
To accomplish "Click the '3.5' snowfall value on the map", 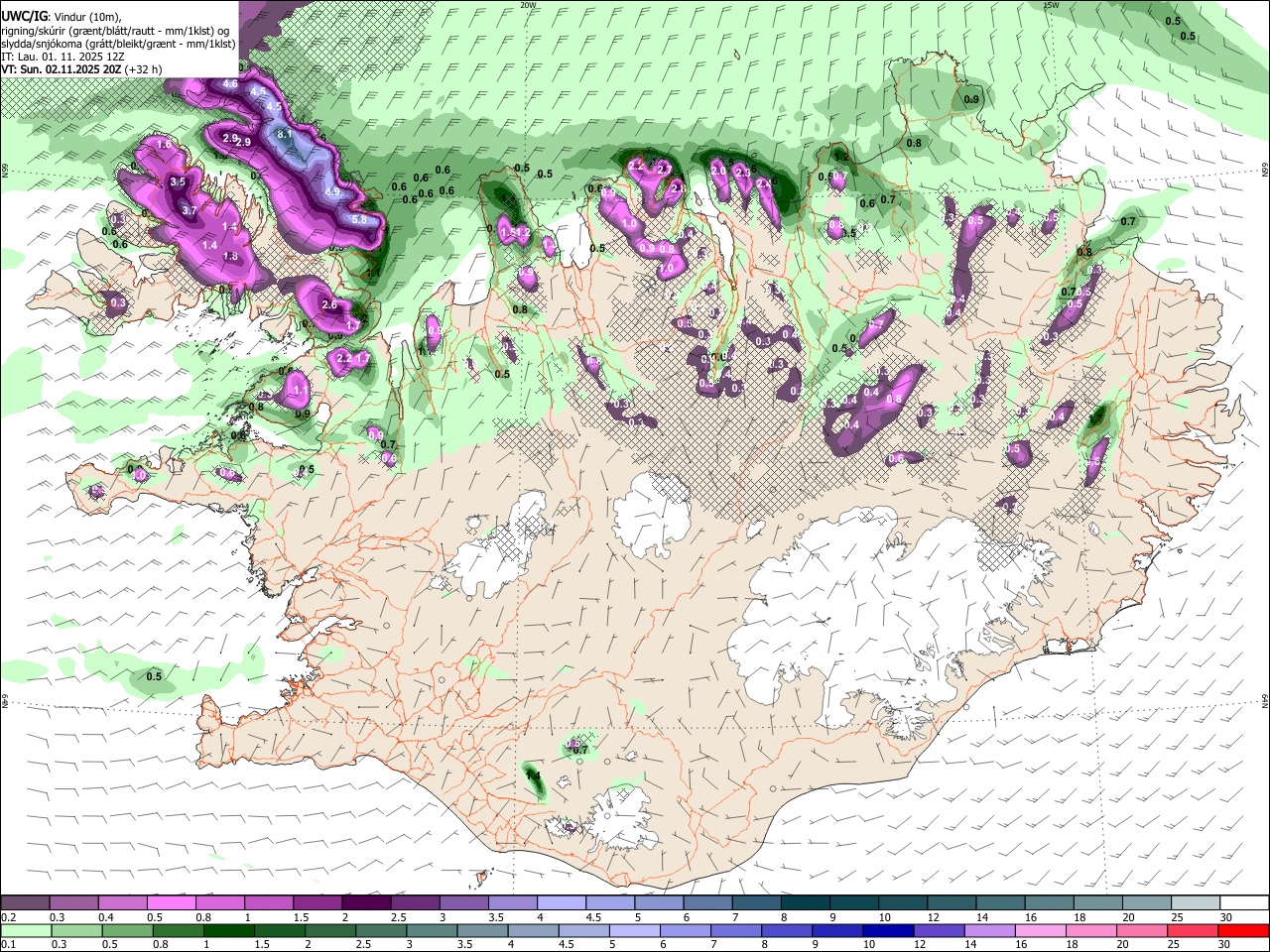I will pos(178,182).
